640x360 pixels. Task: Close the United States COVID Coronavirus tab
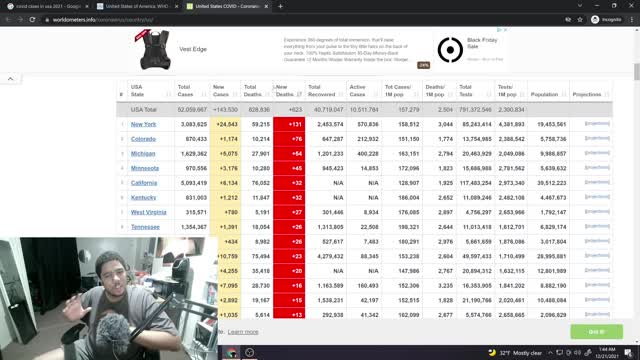click(x=266, y=6)
